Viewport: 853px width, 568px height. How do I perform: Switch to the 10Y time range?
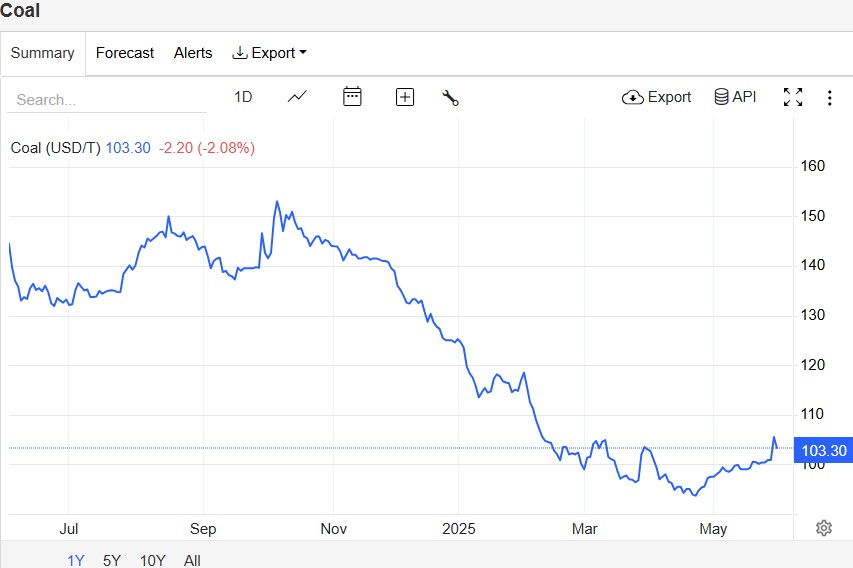pos(152,560)
